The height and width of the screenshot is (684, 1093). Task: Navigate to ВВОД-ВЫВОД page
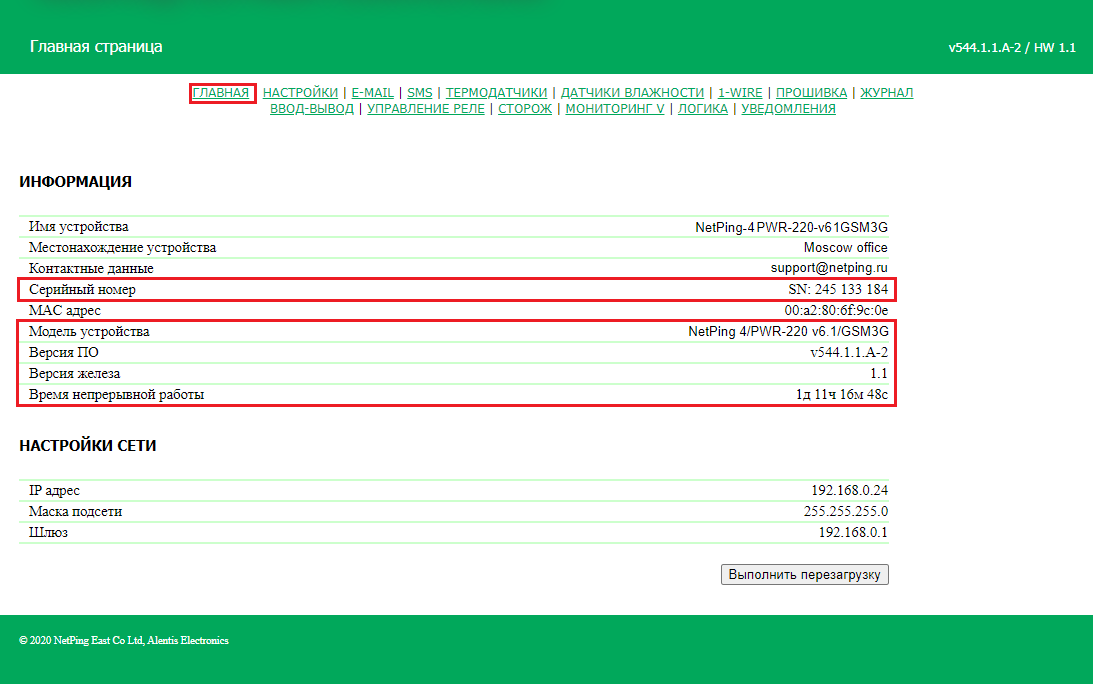[x=312, y=109]
